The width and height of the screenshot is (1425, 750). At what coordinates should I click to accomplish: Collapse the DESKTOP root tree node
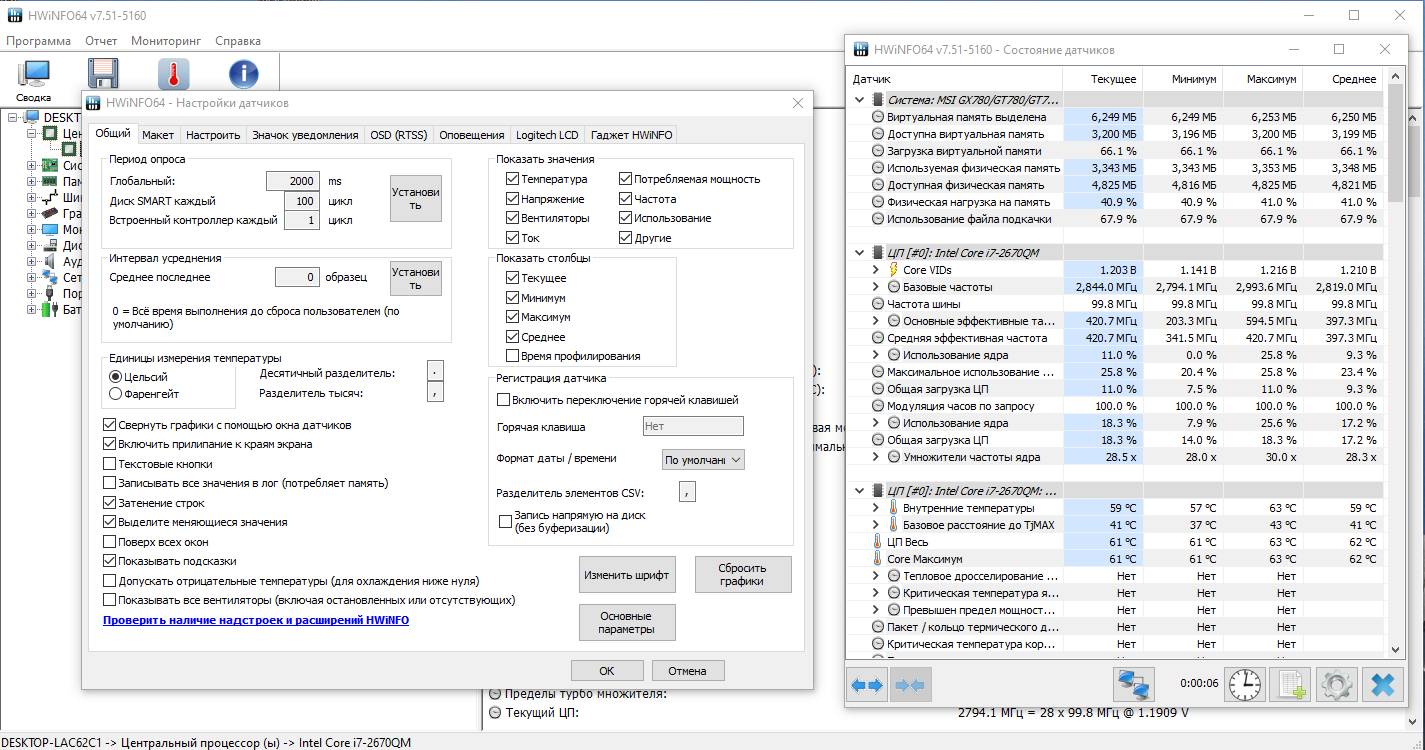click(x=15, y=118)
